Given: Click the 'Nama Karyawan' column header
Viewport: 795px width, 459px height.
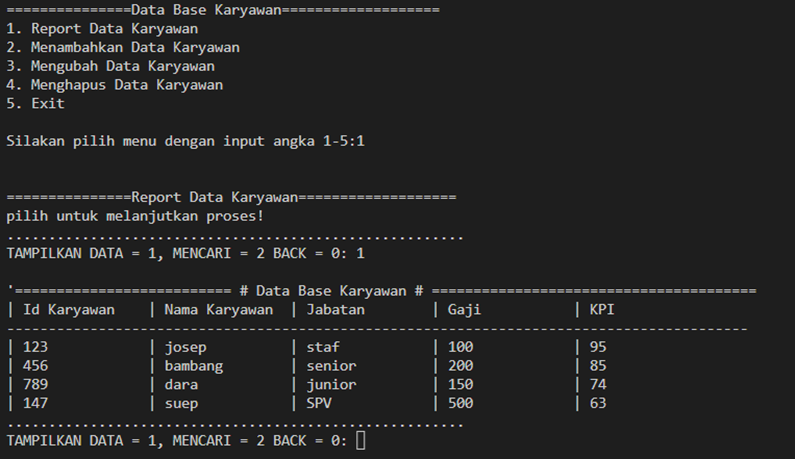Looking at the screenshot, I should [219, 310].
